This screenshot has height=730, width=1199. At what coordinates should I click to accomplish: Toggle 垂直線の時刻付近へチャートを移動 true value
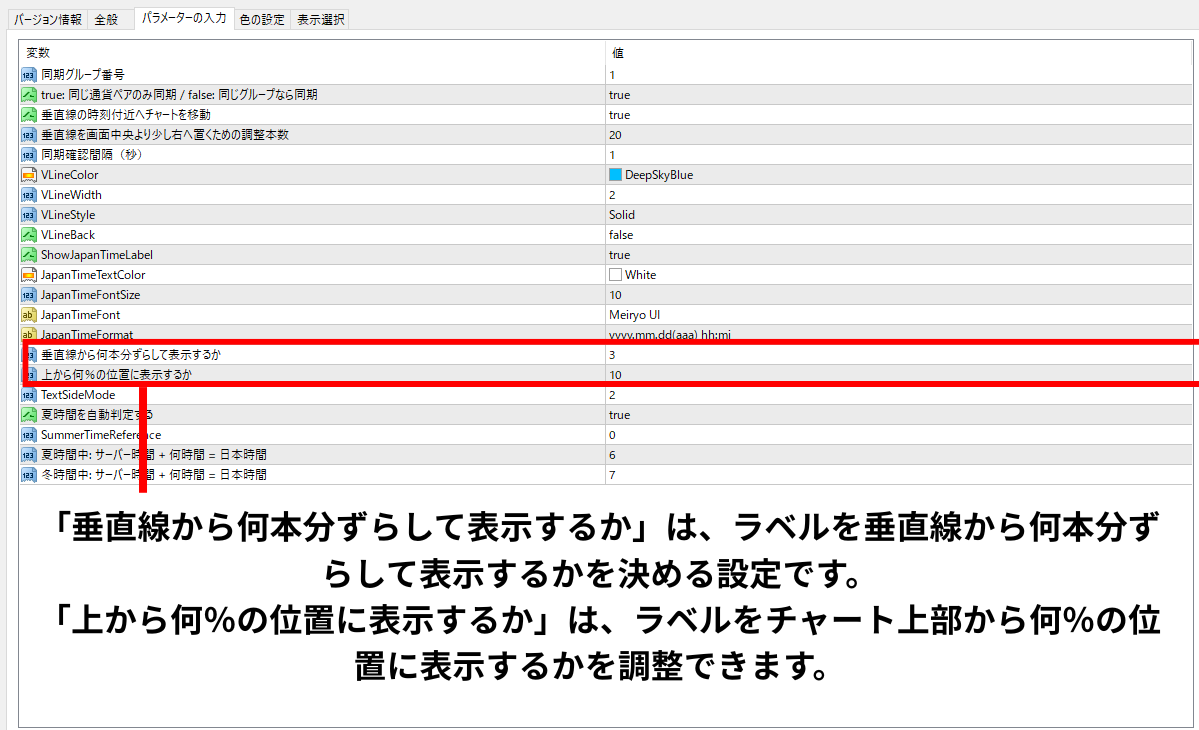(619, 115)
